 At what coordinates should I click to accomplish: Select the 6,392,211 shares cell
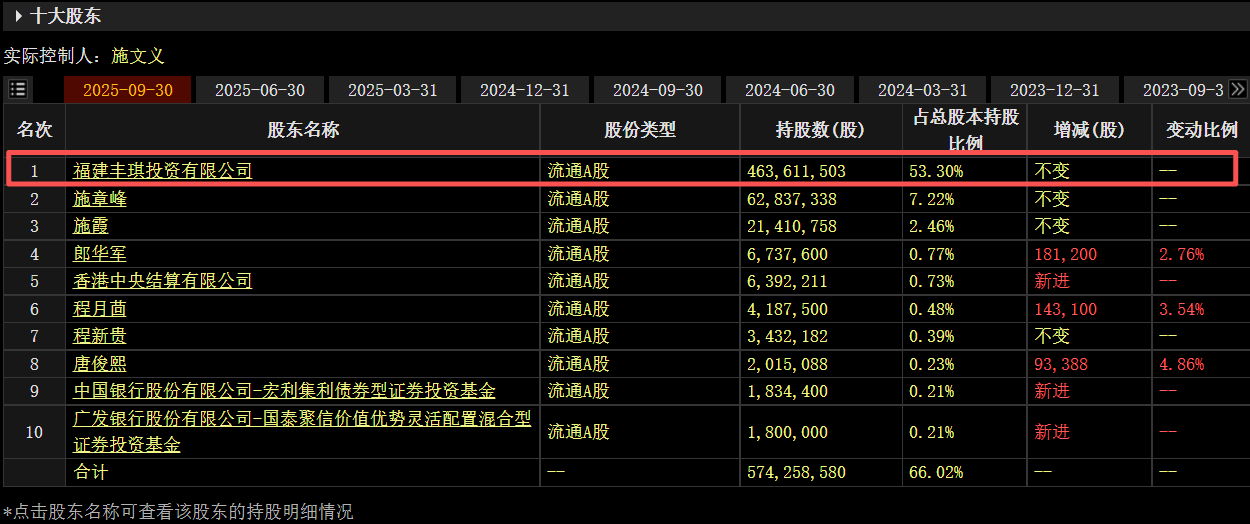pos(788,281)
